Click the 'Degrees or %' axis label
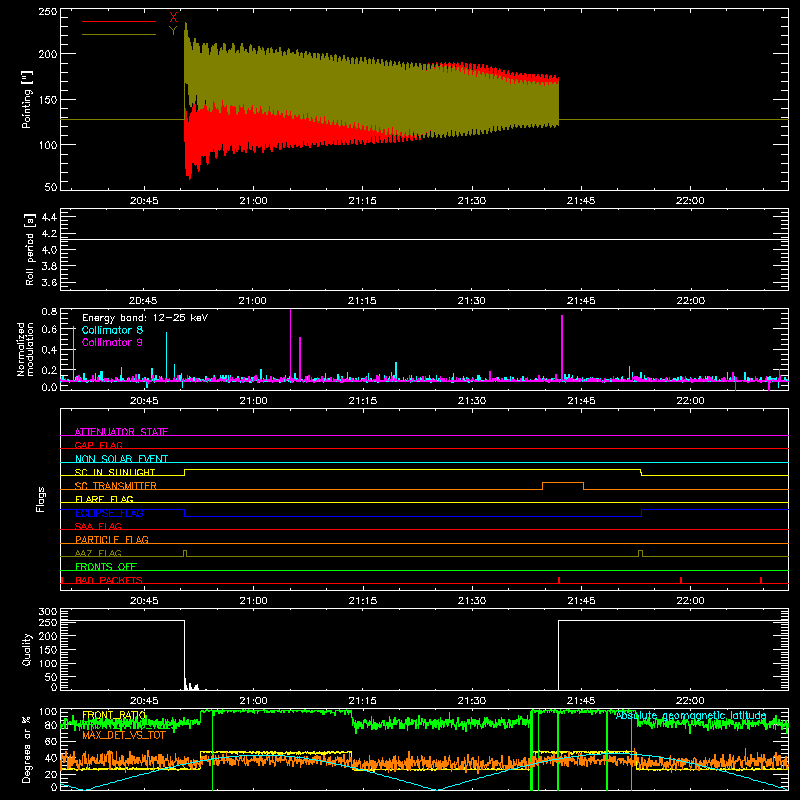Viewport: 800px width, 800px height. coord(27,749)
